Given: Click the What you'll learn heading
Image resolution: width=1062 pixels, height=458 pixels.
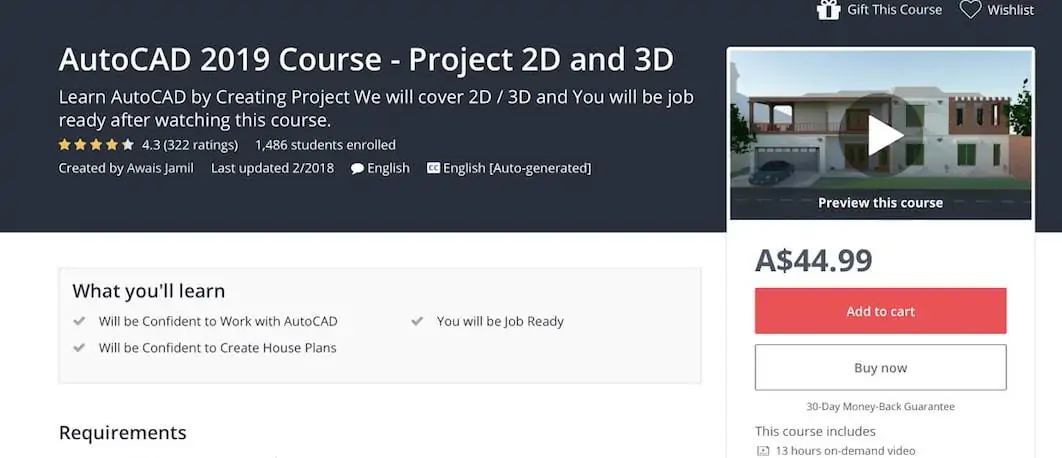Looking at the screenshot, I should pyautogui.click(x=148, y=291).
